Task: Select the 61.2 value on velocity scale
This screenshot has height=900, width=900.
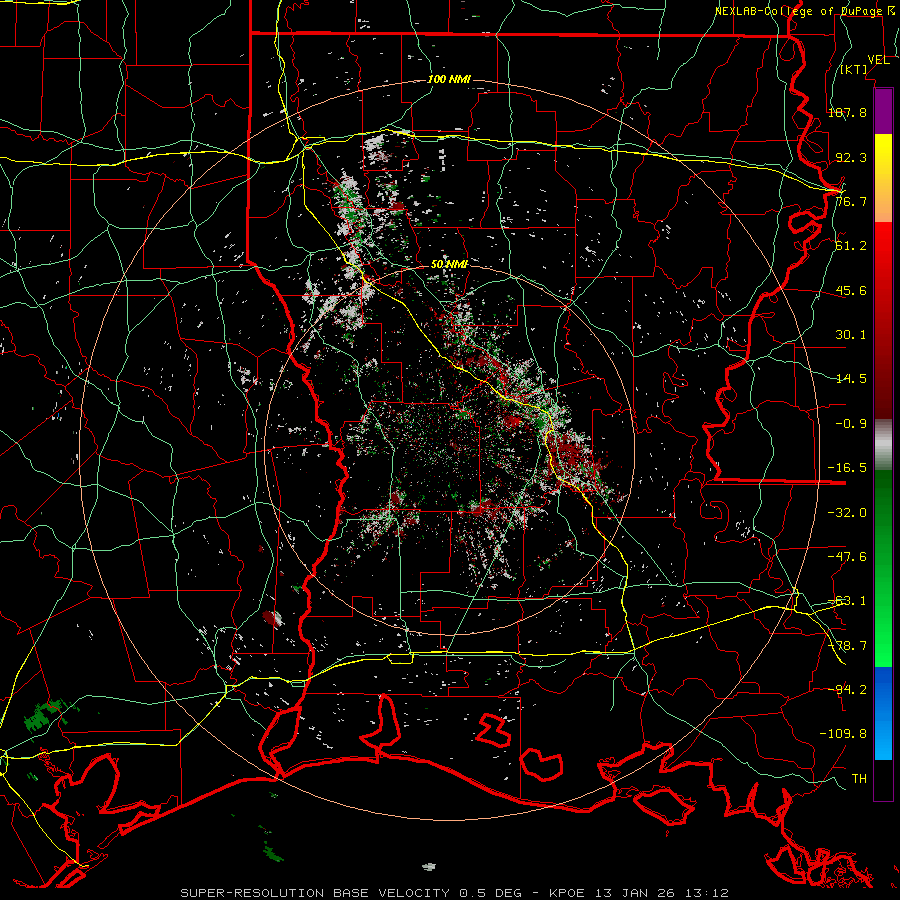Action: coord(851,246)
